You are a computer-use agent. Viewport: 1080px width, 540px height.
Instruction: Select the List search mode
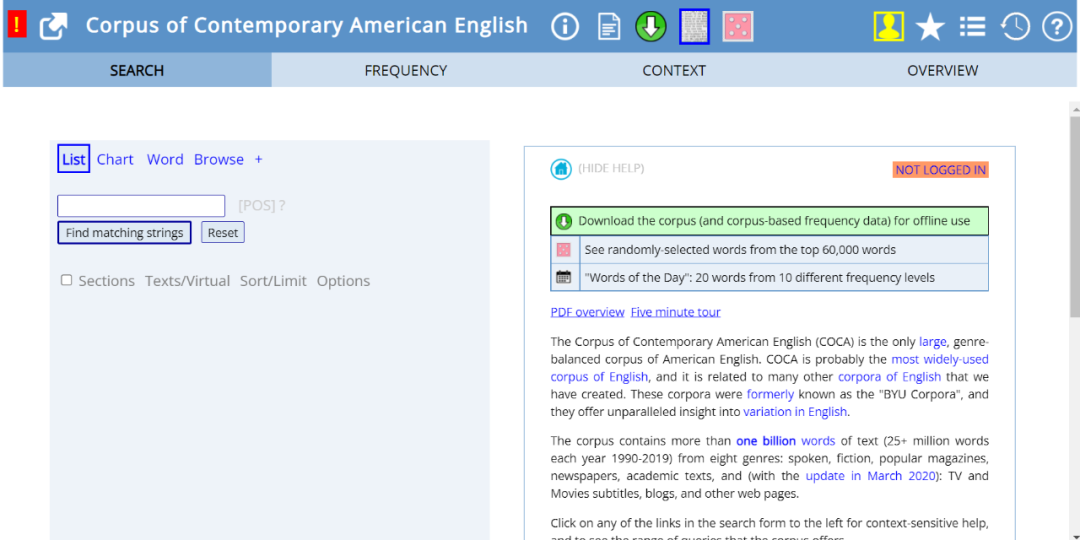point(74,159)
